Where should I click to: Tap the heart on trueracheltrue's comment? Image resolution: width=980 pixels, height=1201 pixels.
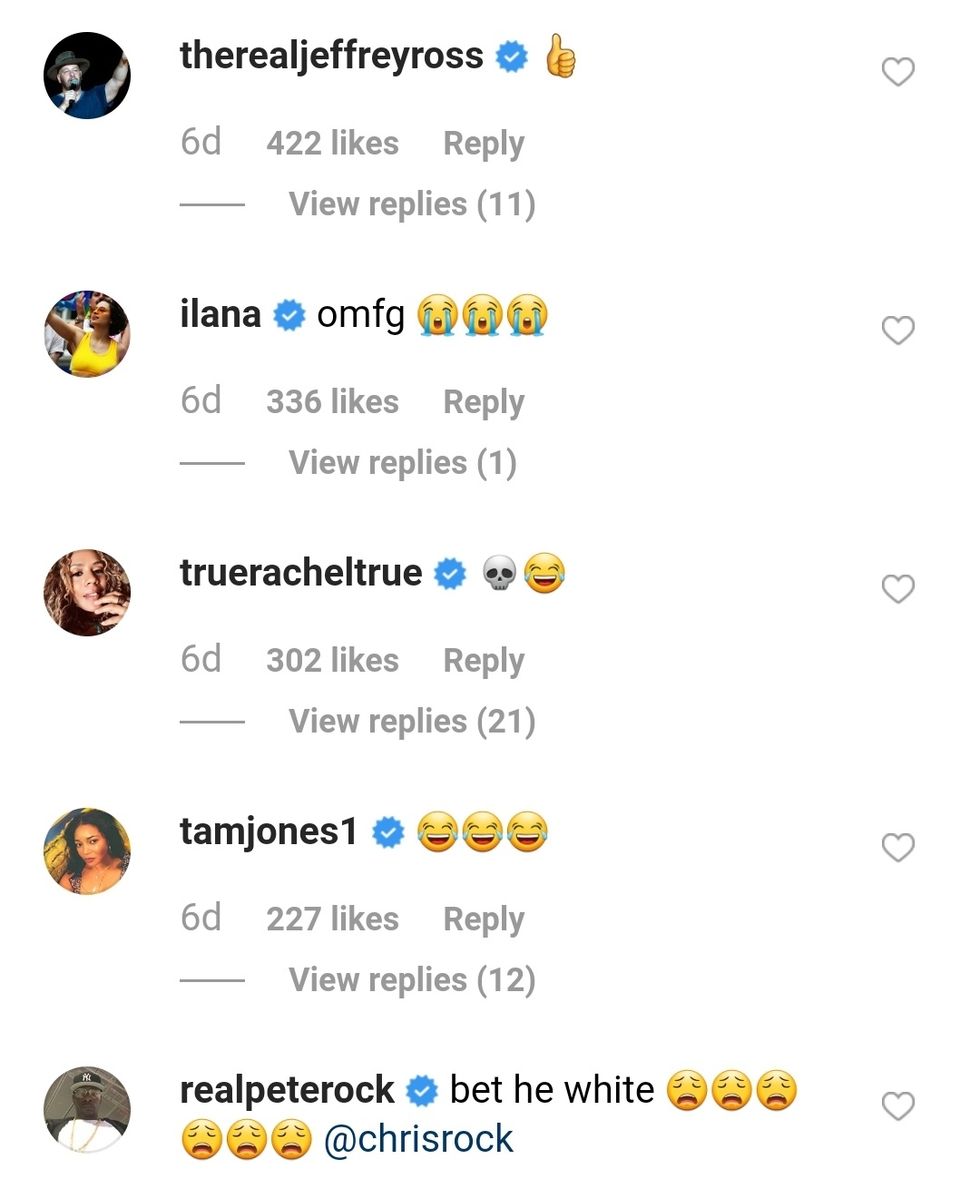click(x=898, y=589)
